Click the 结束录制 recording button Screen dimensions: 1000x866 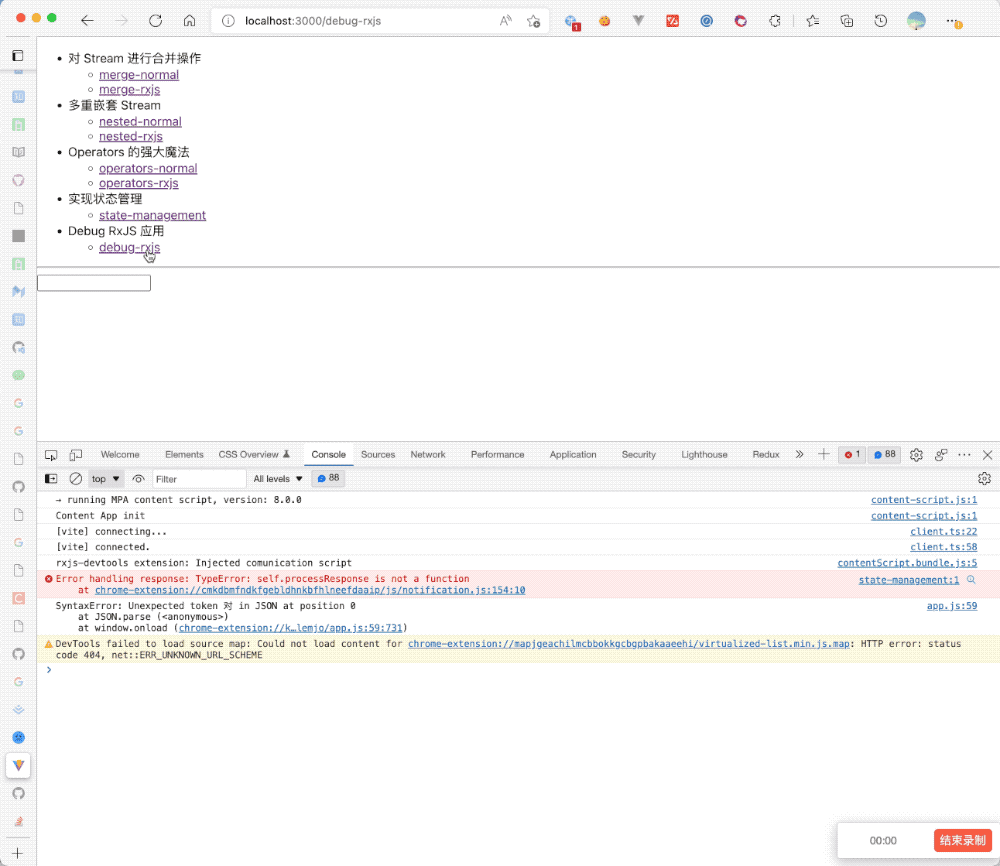coord(961,840)
